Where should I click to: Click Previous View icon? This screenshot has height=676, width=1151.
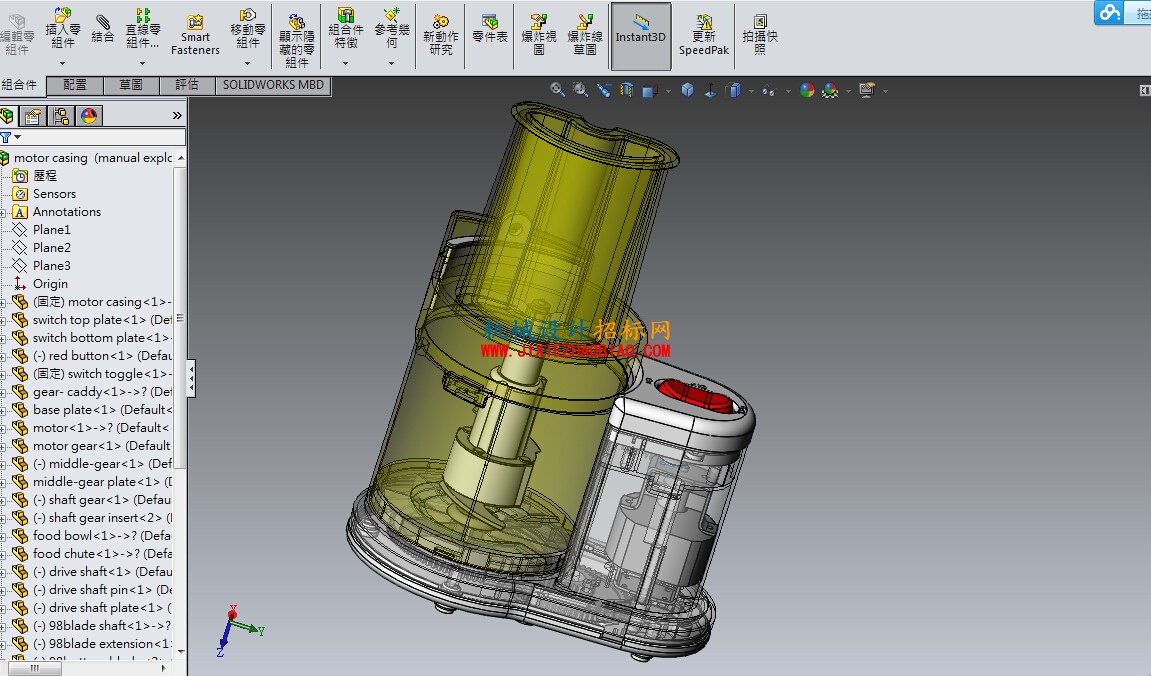tap(603, 90)
